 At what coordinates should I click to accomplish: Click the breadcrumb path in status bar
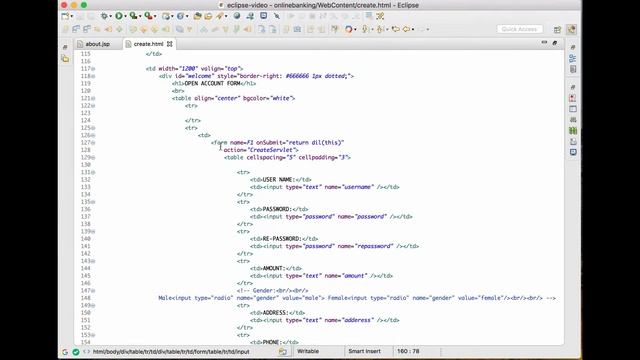tap(171, 351)
